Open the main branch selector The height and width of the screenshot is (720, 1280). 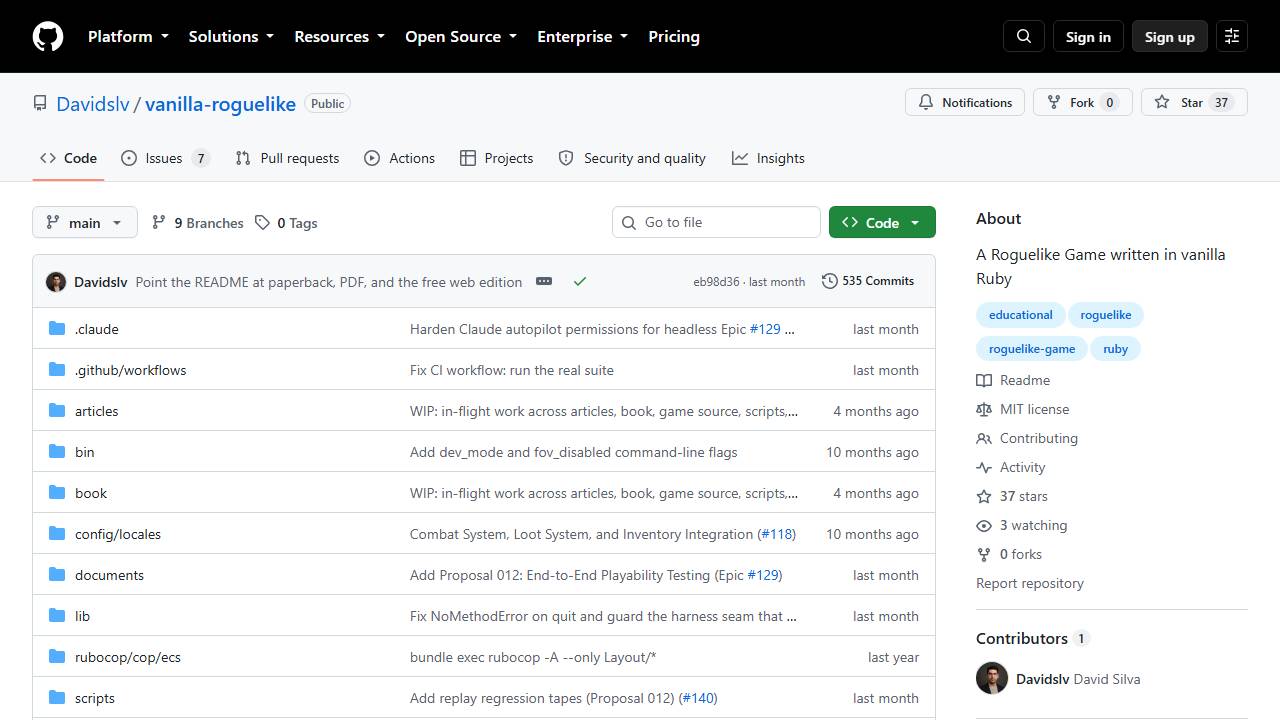85,223
